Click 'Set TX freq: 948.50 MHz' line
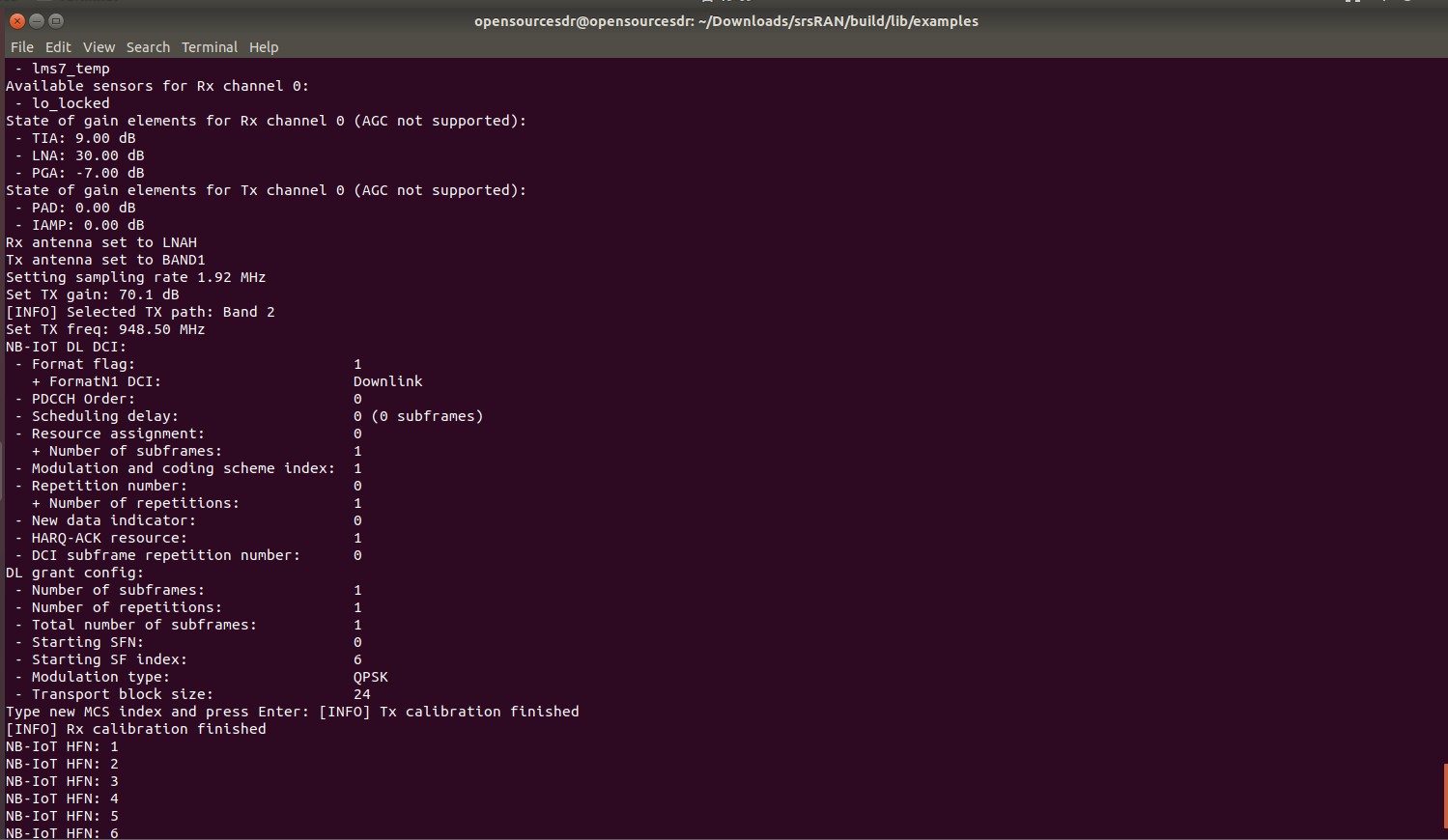Viewport: 1448px width, 840px height. point(106,329)
